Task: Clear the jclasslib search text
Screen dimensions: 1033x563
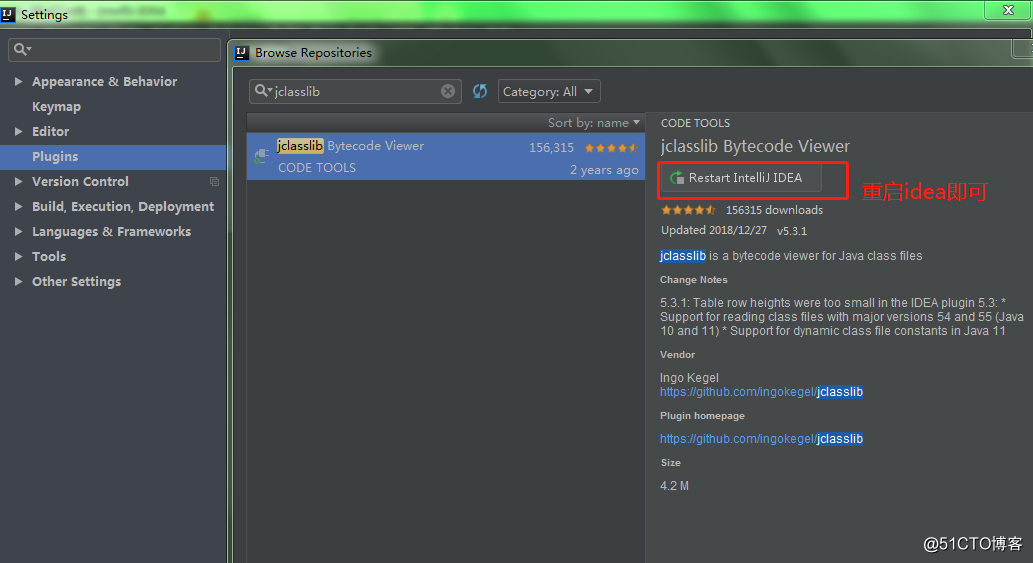Action: click(x=448, y=91)
